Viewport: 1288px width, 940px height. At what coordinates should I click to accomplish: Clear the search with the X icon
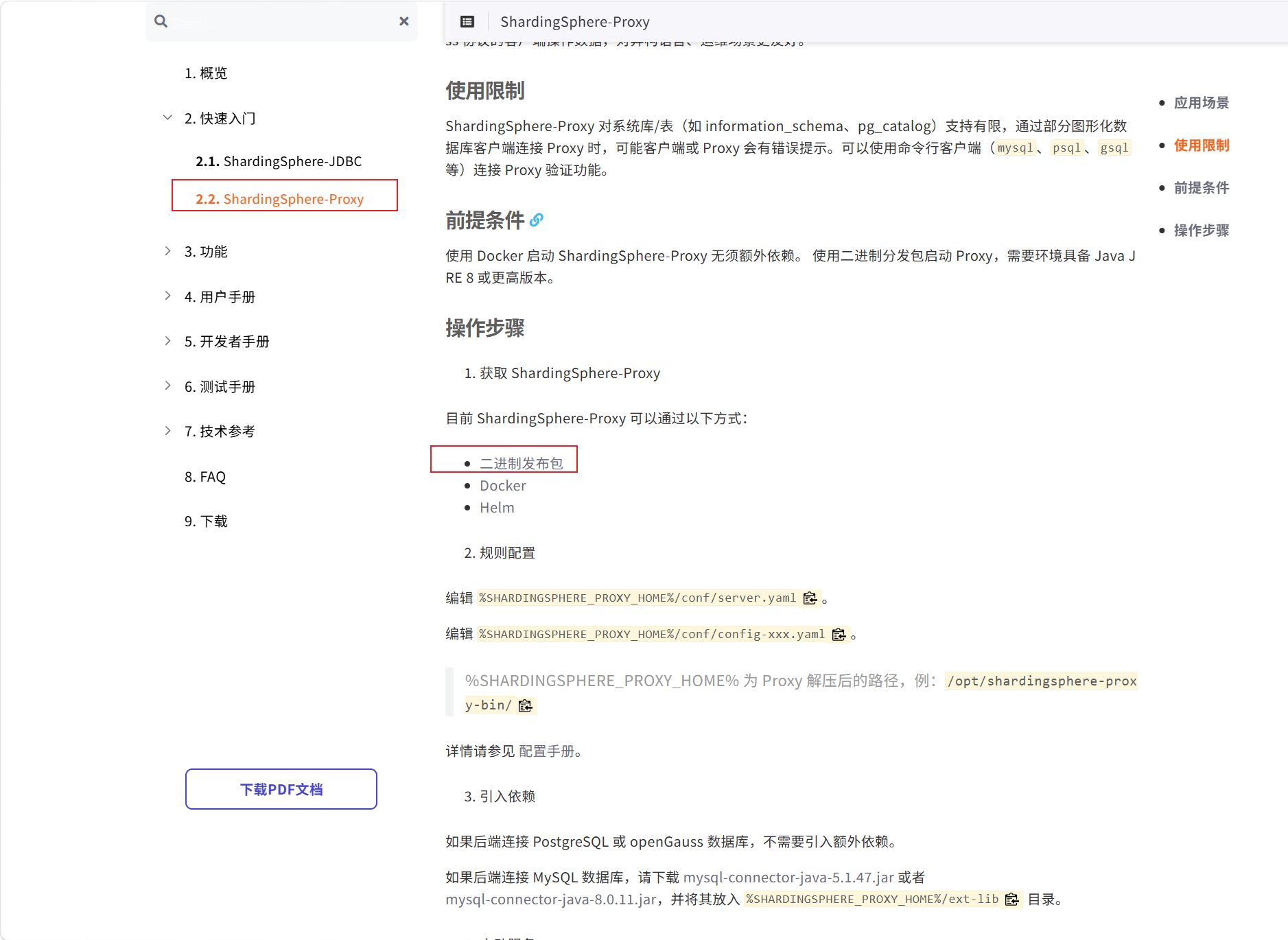coord(404,21)
